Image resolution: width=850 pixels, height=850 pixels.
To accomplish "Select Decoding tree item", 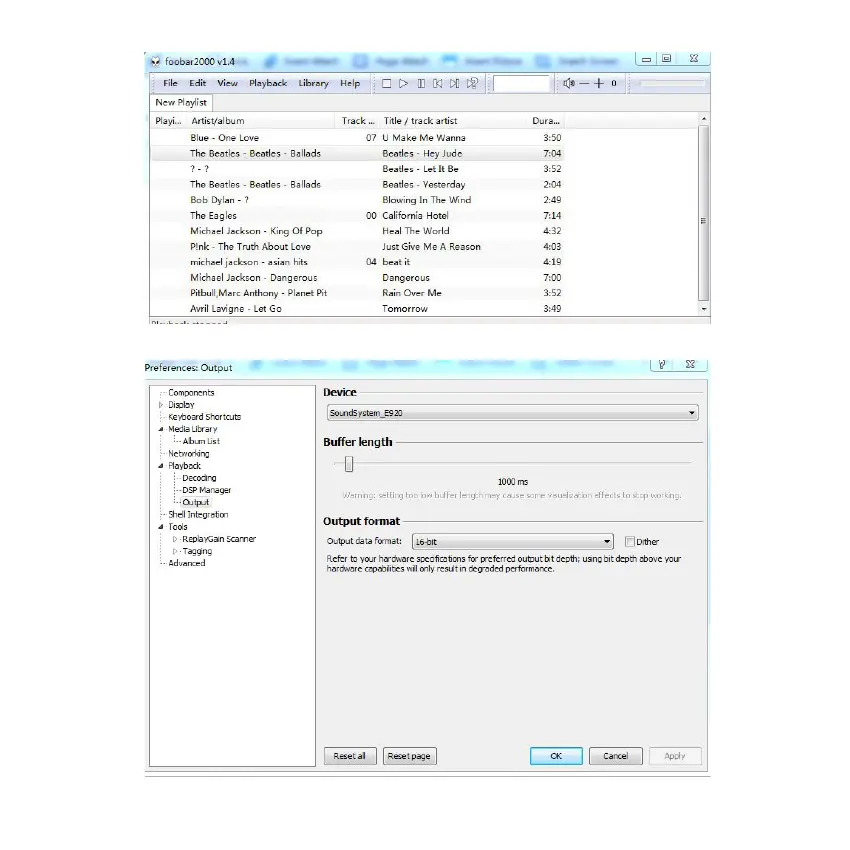I will 199,478.
